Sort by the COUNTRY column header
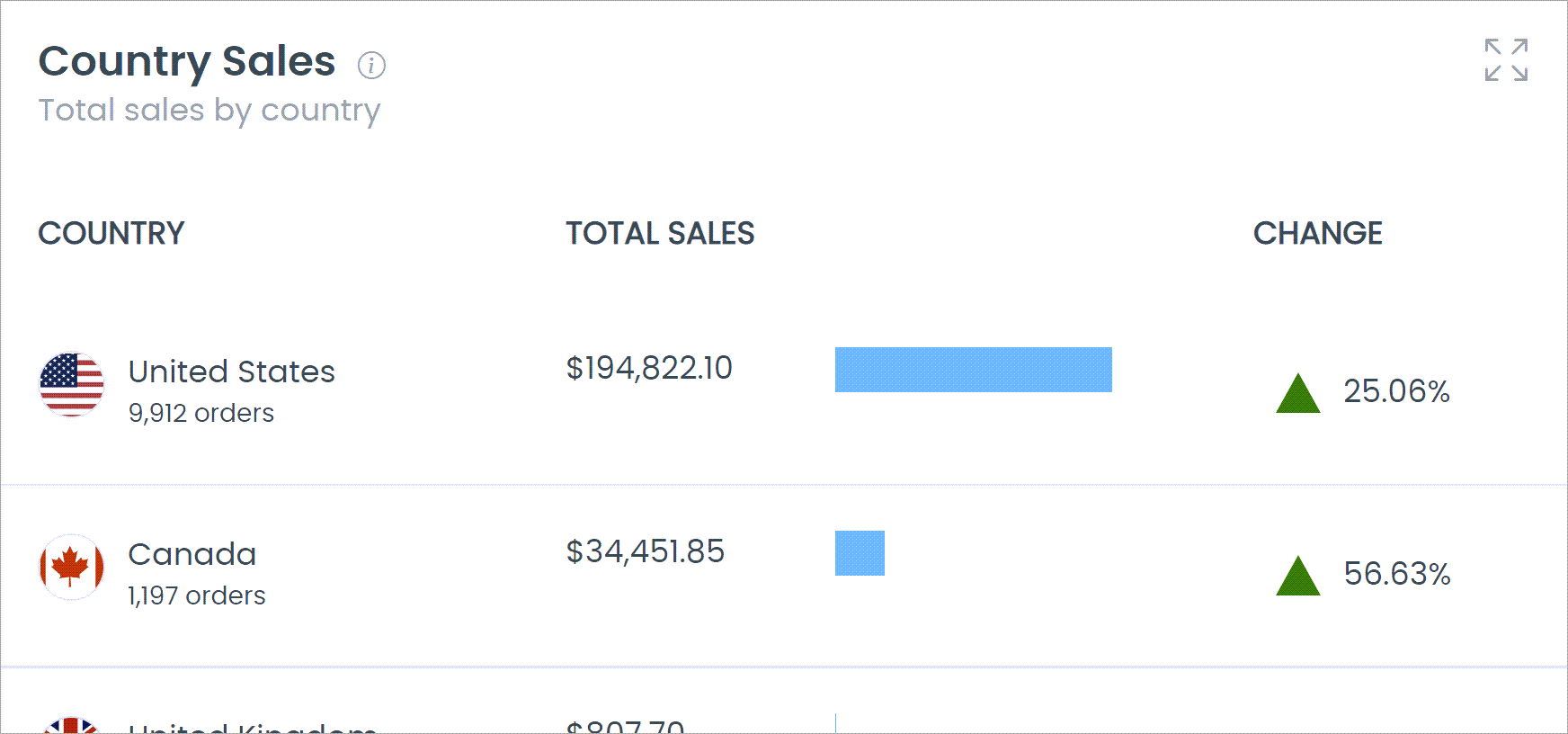This screenshot has width=1568, height=734. point(111,233)
